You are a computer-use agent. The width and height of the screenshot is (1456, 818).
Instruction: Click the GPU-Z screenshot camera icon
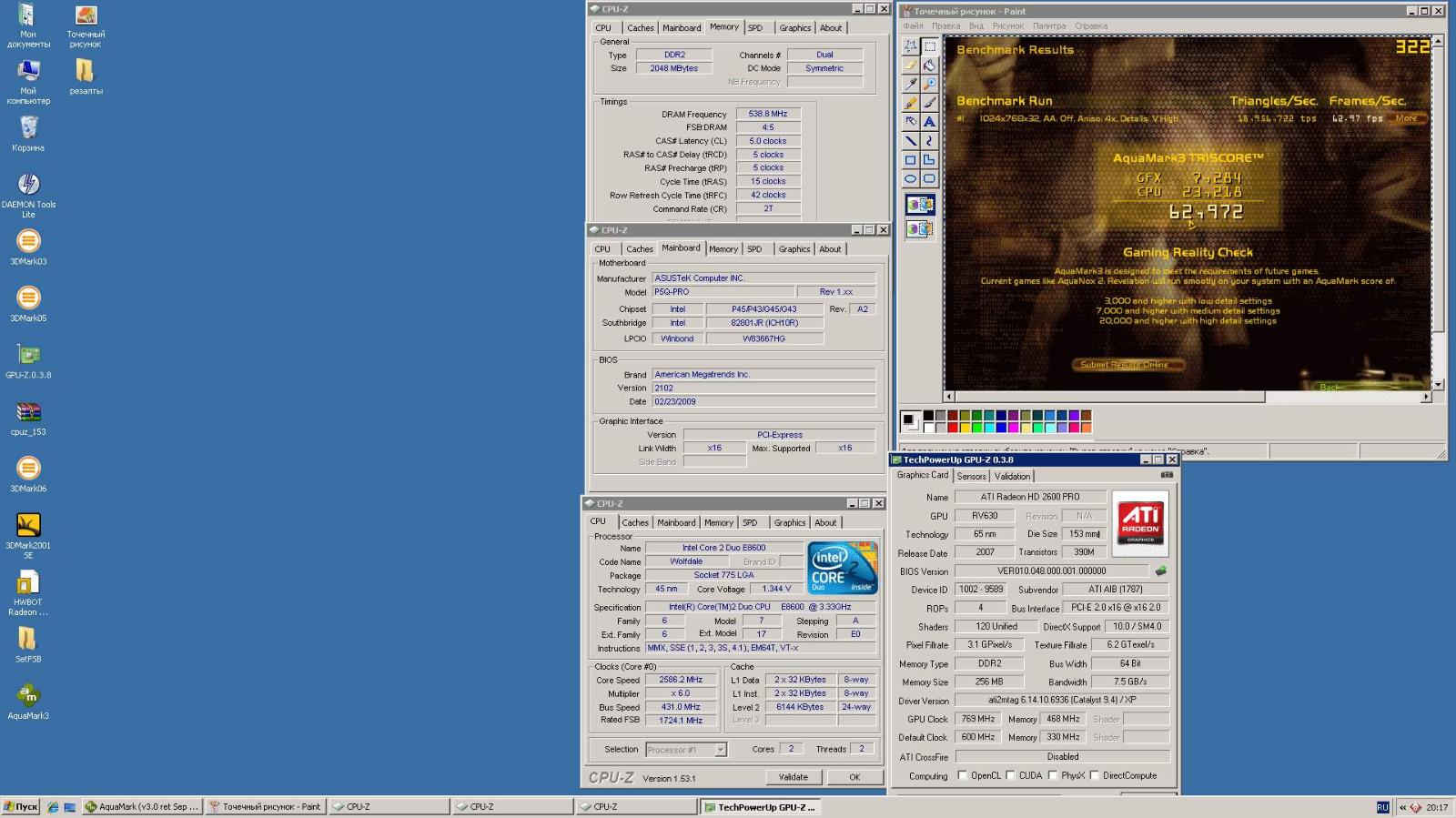click(x=1167, y=475)
